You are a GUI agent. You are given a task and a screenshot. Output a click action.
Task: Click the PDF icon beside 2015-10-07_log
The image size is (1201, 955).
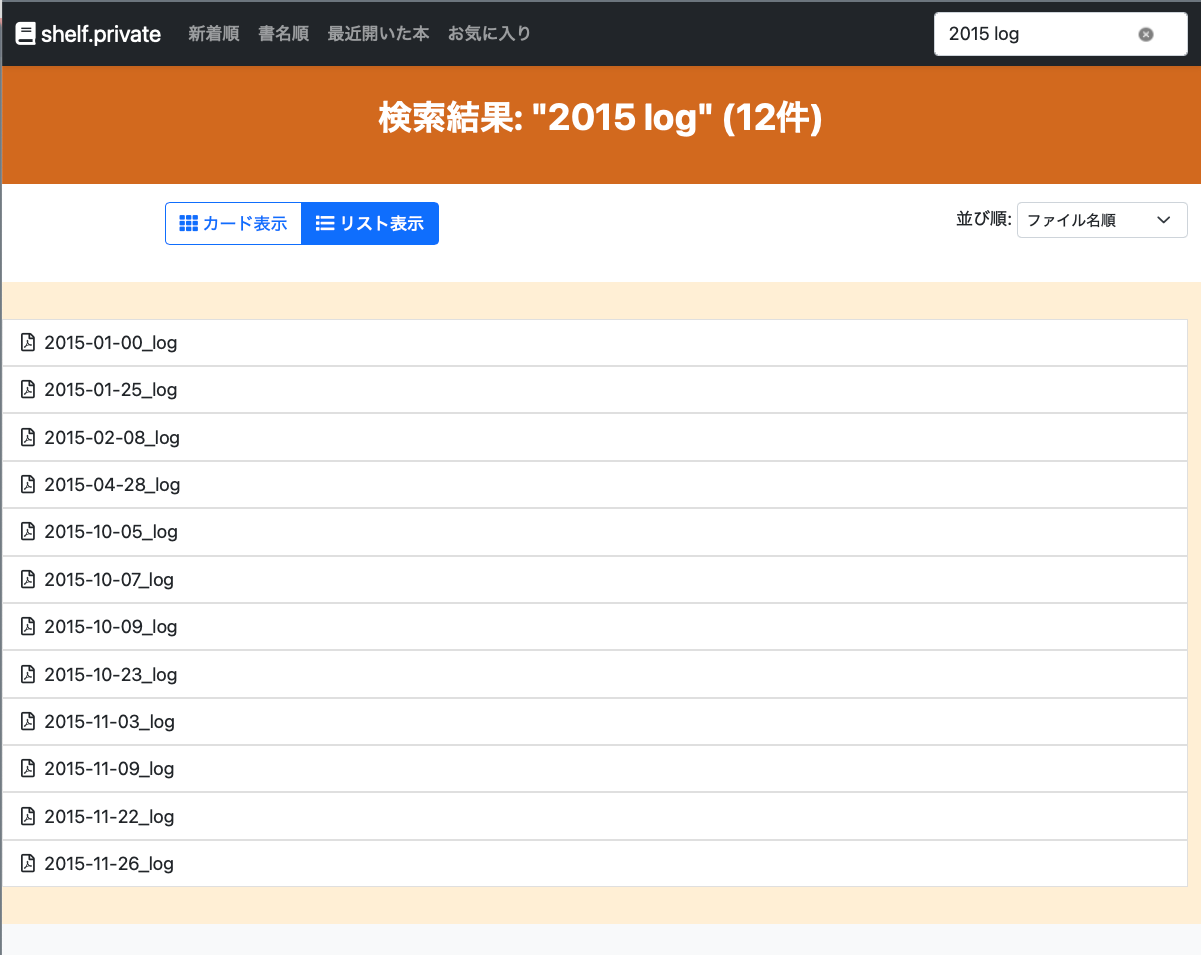coord(28,580)
